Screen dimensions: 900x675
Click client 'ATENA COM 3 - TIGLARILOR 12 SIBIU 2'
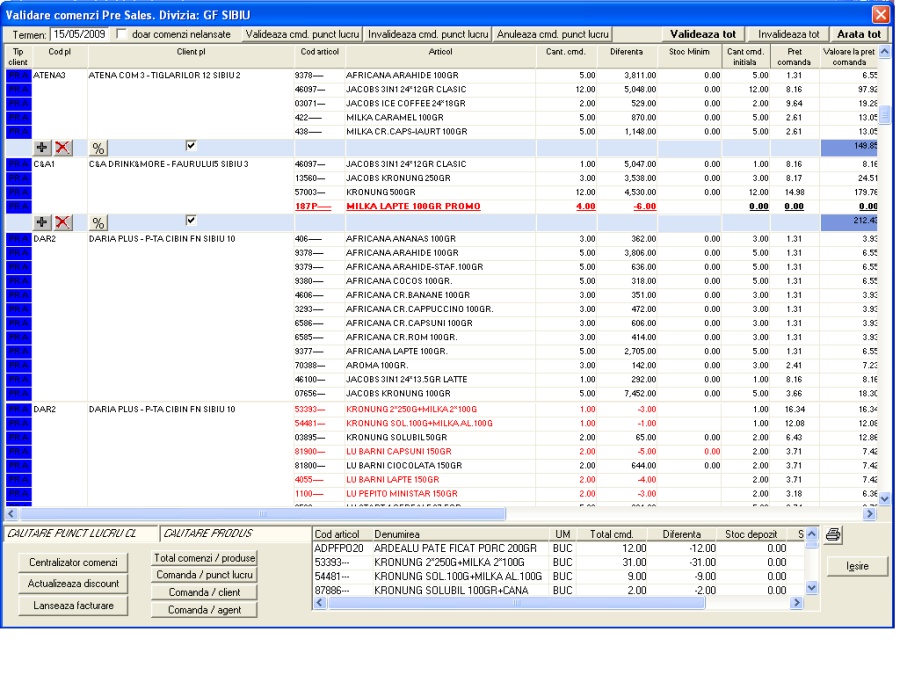coord(165,75)
